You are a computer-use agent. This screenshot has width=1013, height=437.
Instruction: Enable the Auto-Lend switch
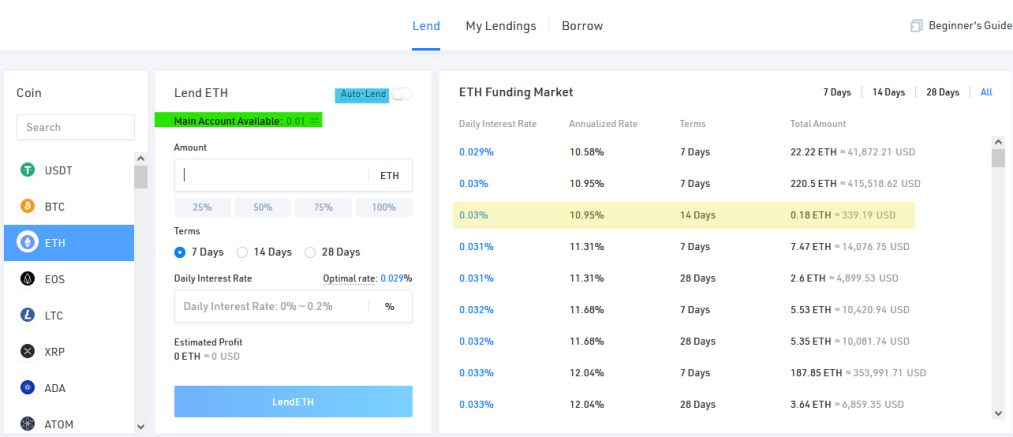[402, 94]
